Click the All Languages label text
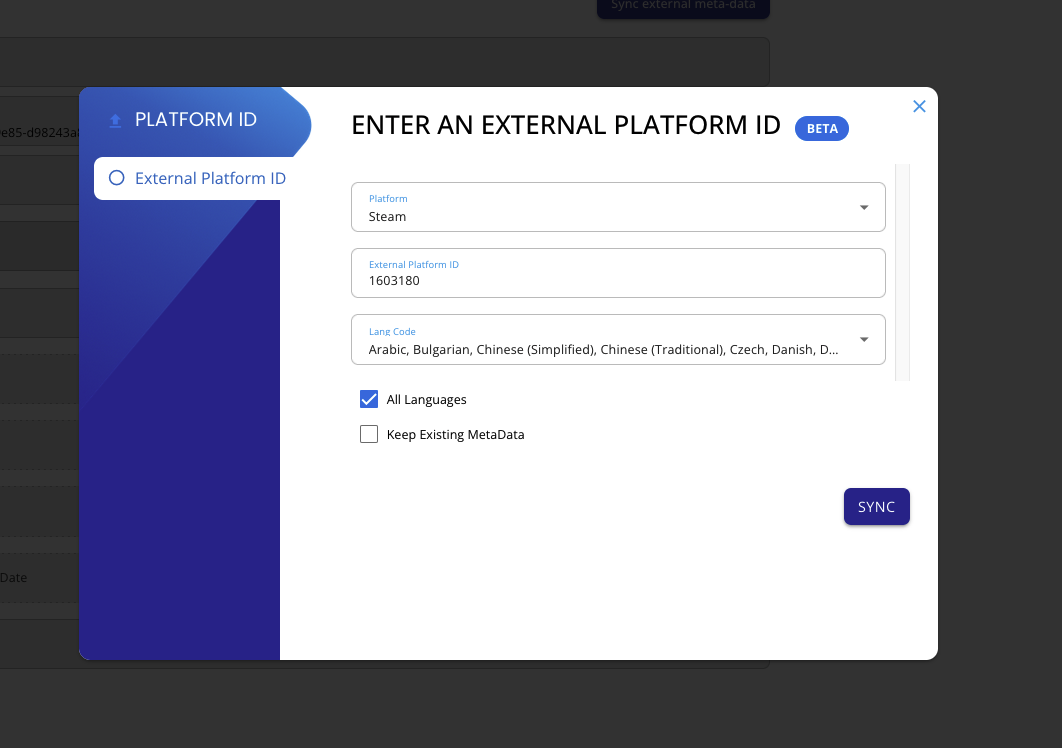This screenshot has width=1062, height=748. point(427,400)
